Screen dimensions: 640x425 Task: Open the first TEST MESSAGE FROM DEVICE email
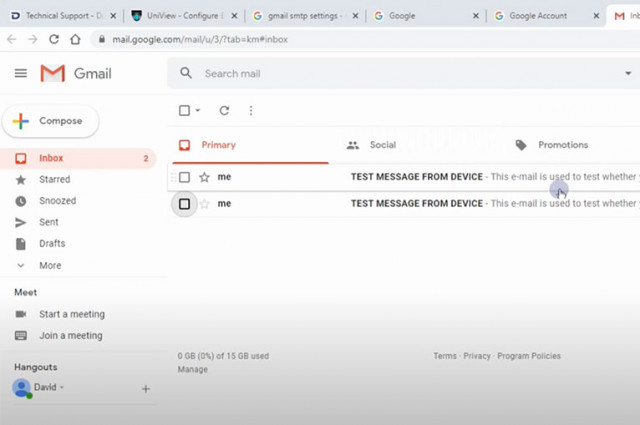[404, 177]
